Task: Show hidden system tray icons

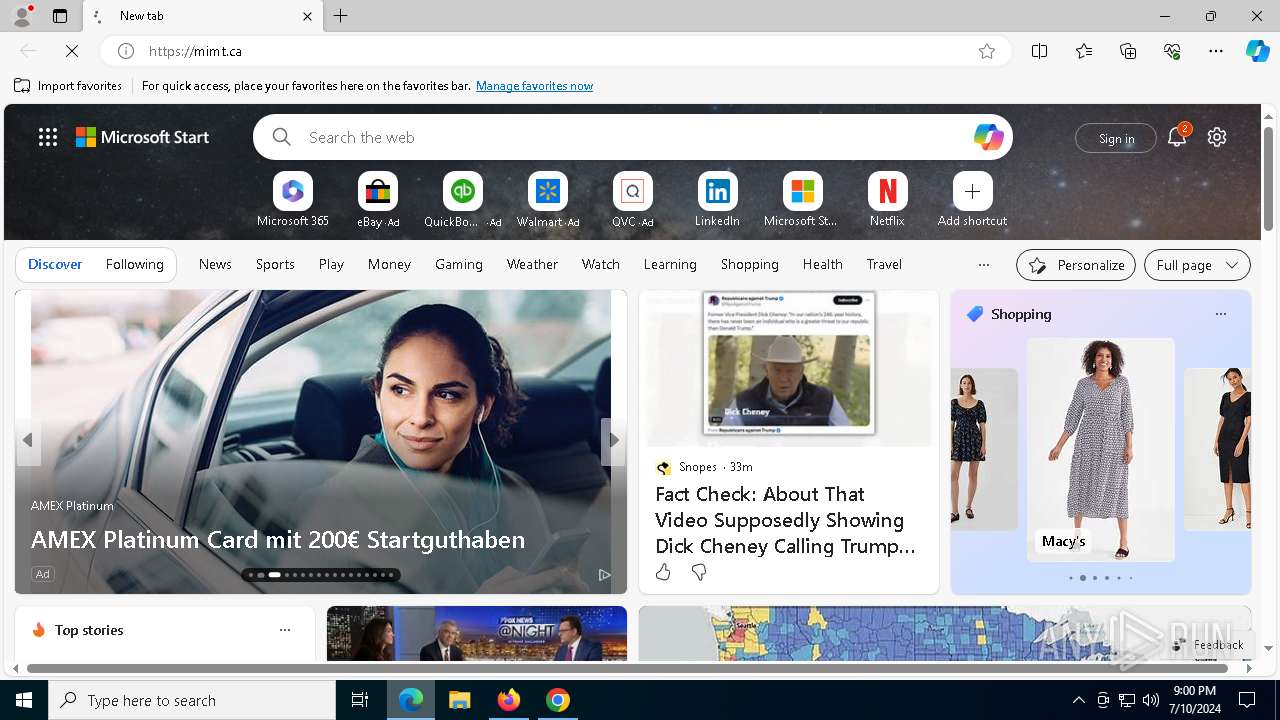Action: [x=1078, y=700]
